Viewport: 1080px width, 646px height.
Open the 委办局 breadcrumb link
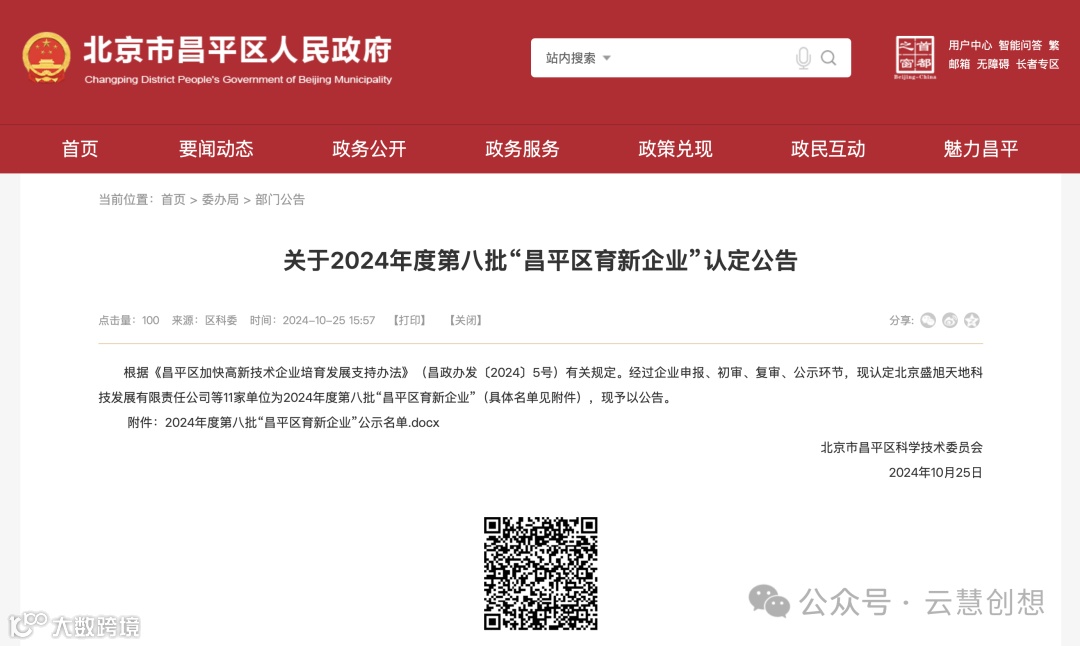(220, 200)
